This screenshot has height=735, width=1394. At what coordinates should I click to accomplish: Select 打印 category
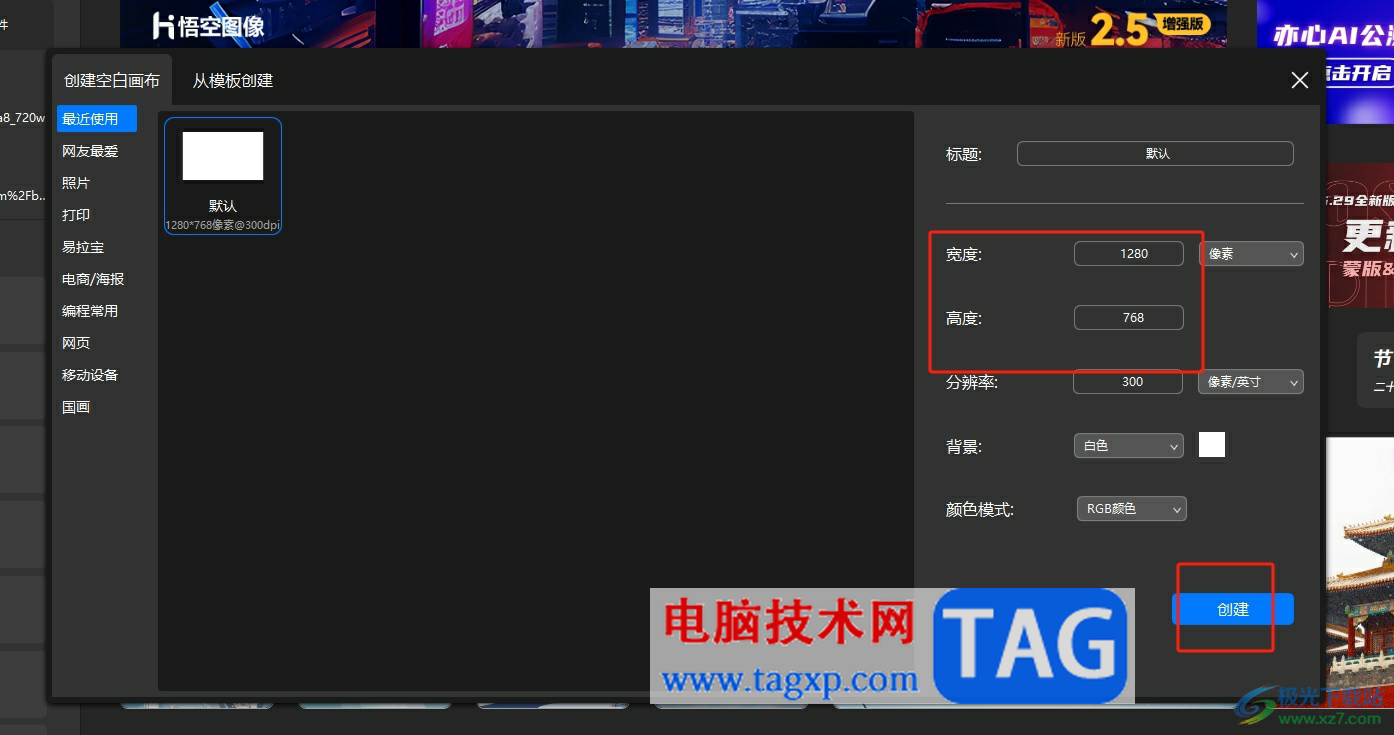[76, 215]
